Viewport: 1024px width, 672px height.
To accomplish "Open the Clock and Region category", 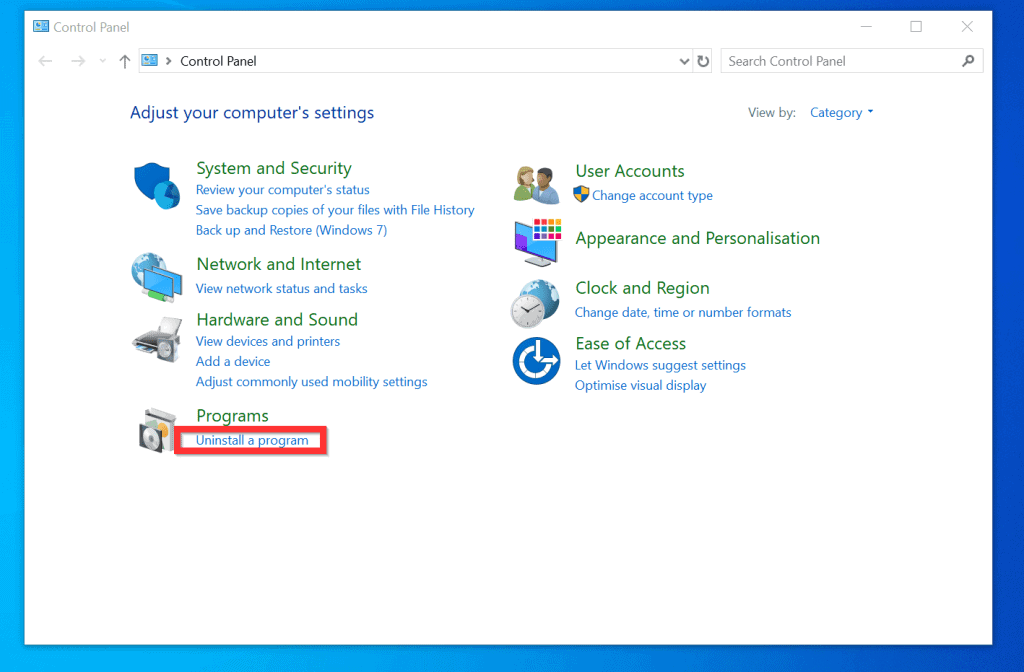I will [642, 288].
